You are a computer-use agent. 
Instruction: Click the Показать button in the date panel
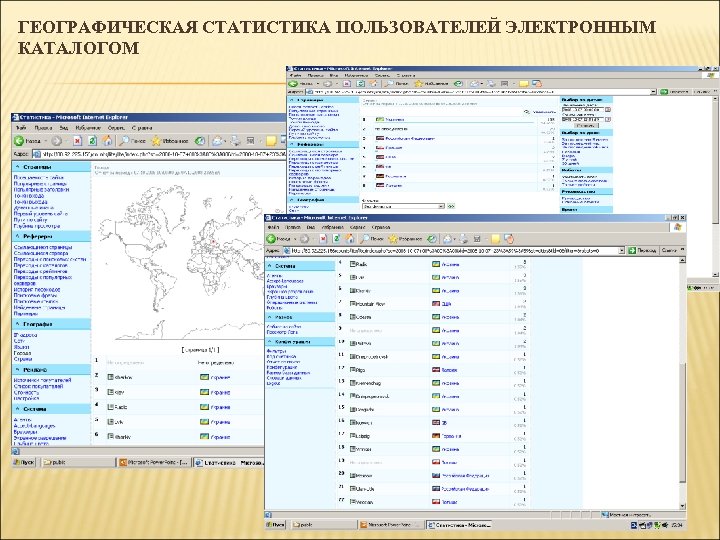click(x=586, y=125)
